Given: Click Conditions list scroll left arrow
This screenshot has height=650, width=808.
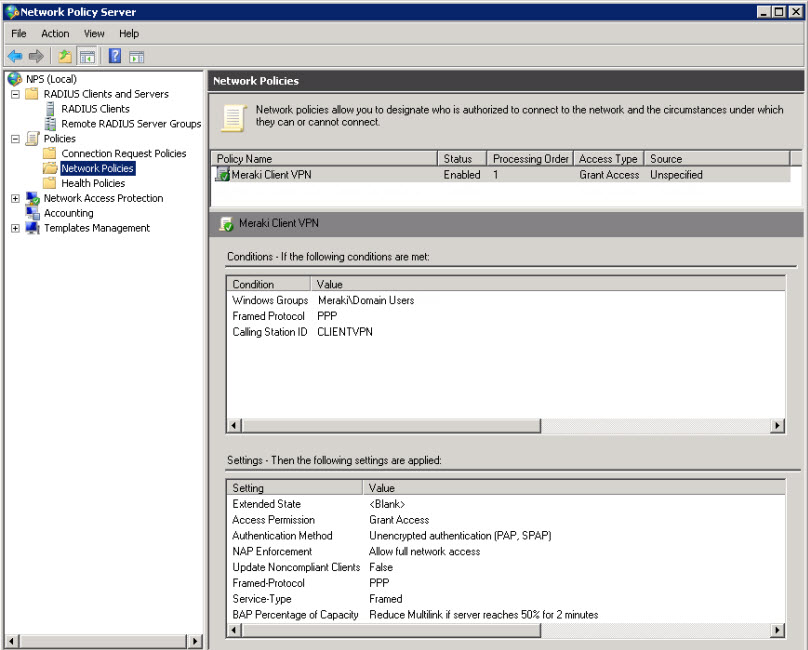Looking at the screenshot, I should (x=234, y=426).
